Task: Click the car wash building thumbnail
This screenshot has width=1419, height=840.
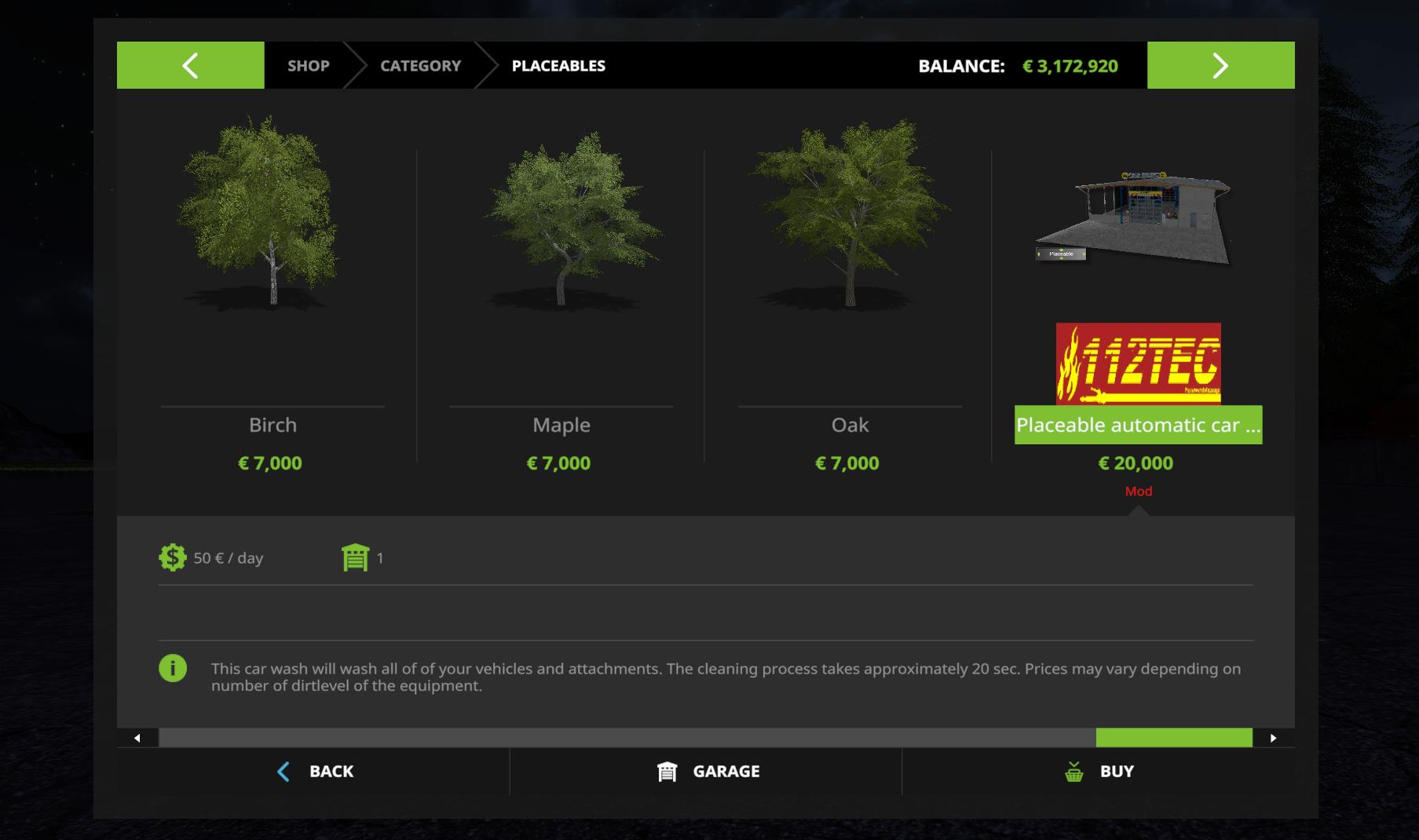Action: 1134,218
